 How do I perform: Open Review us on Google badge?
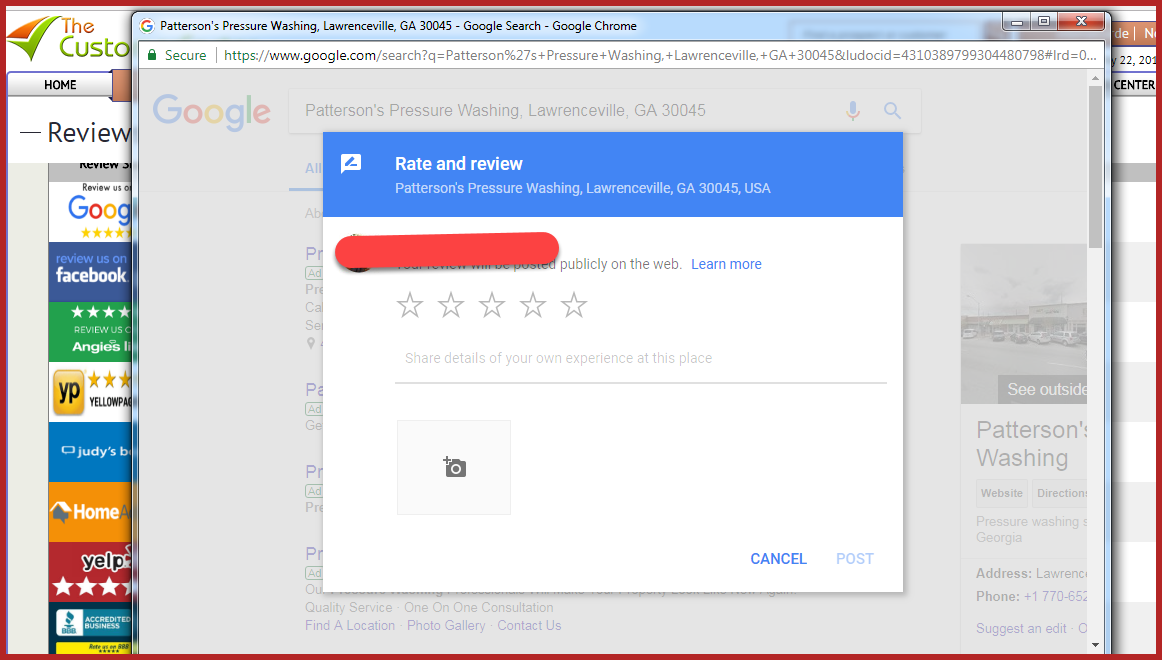coord(90,211)
